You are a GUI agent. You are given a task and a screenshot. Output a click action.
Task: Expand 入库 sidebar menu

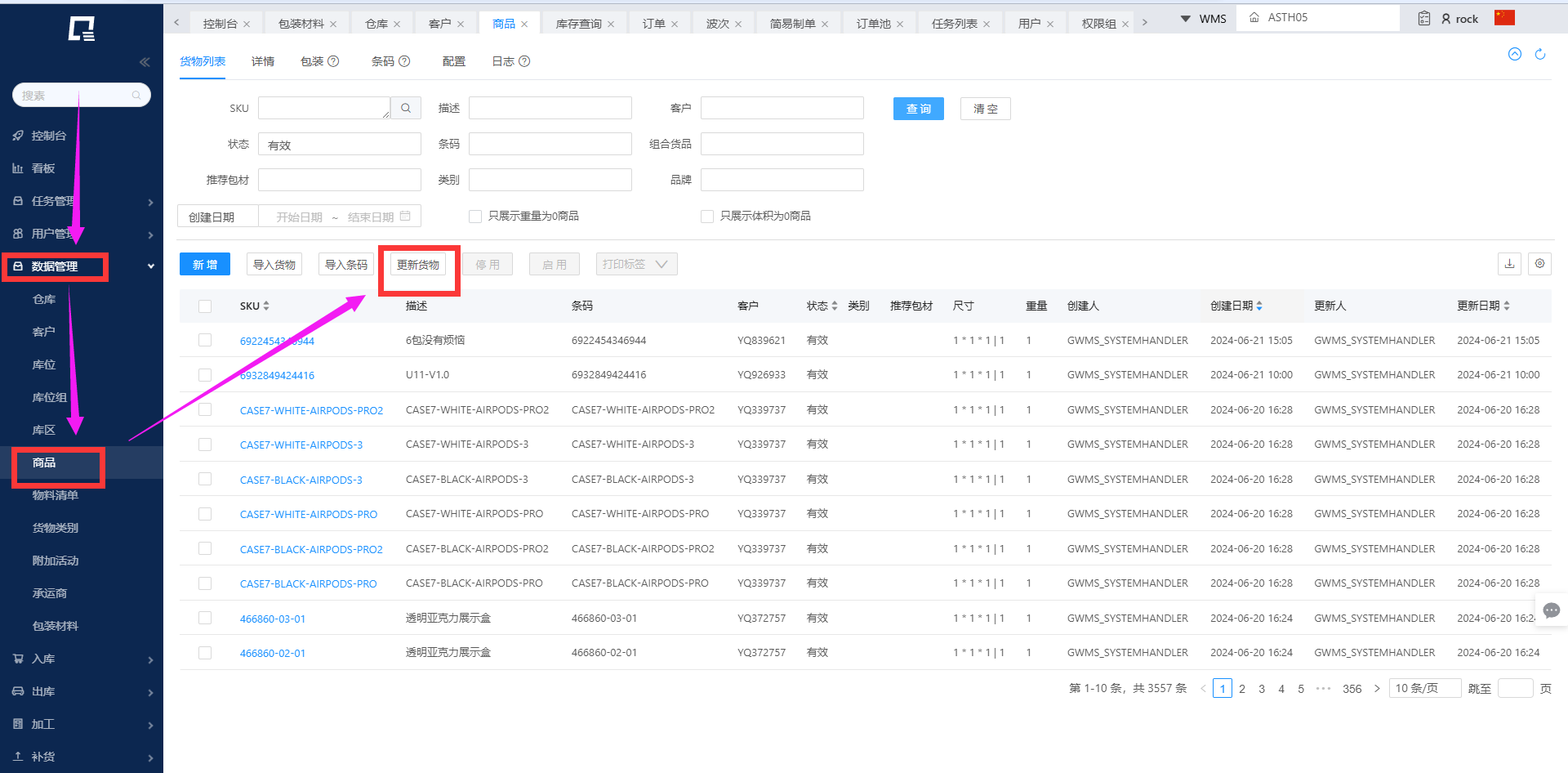pyautogui.click(x=82, y=659)
